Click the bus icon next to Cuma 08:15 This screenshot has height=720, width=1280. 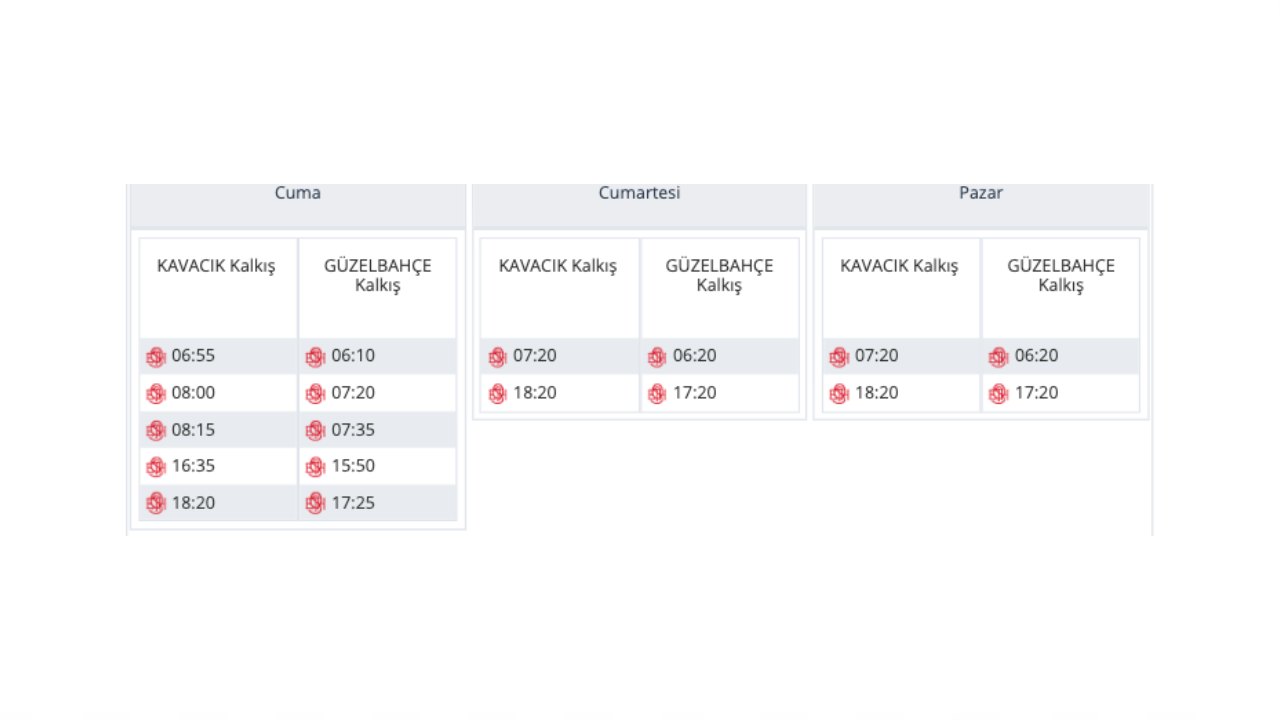pyautogui.click(x=155, y=430)
